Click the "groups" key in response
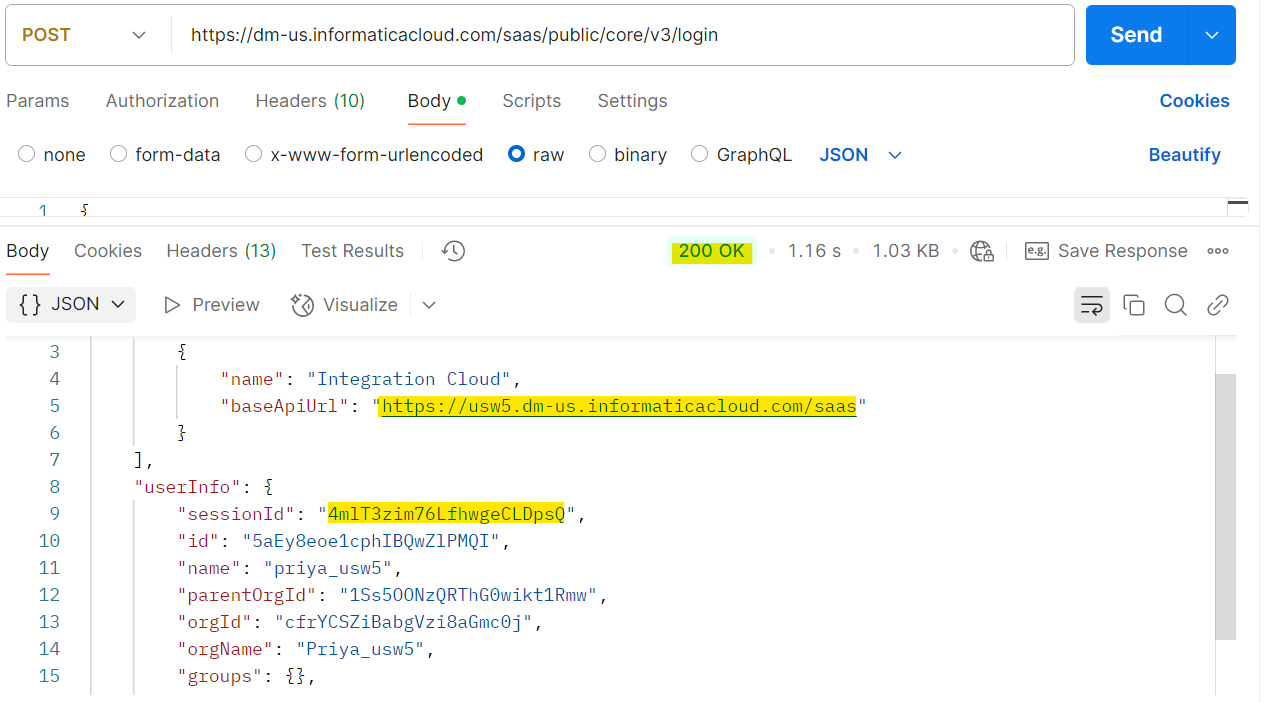Viewport: 1275px width, 703px height. click(220, 676)
